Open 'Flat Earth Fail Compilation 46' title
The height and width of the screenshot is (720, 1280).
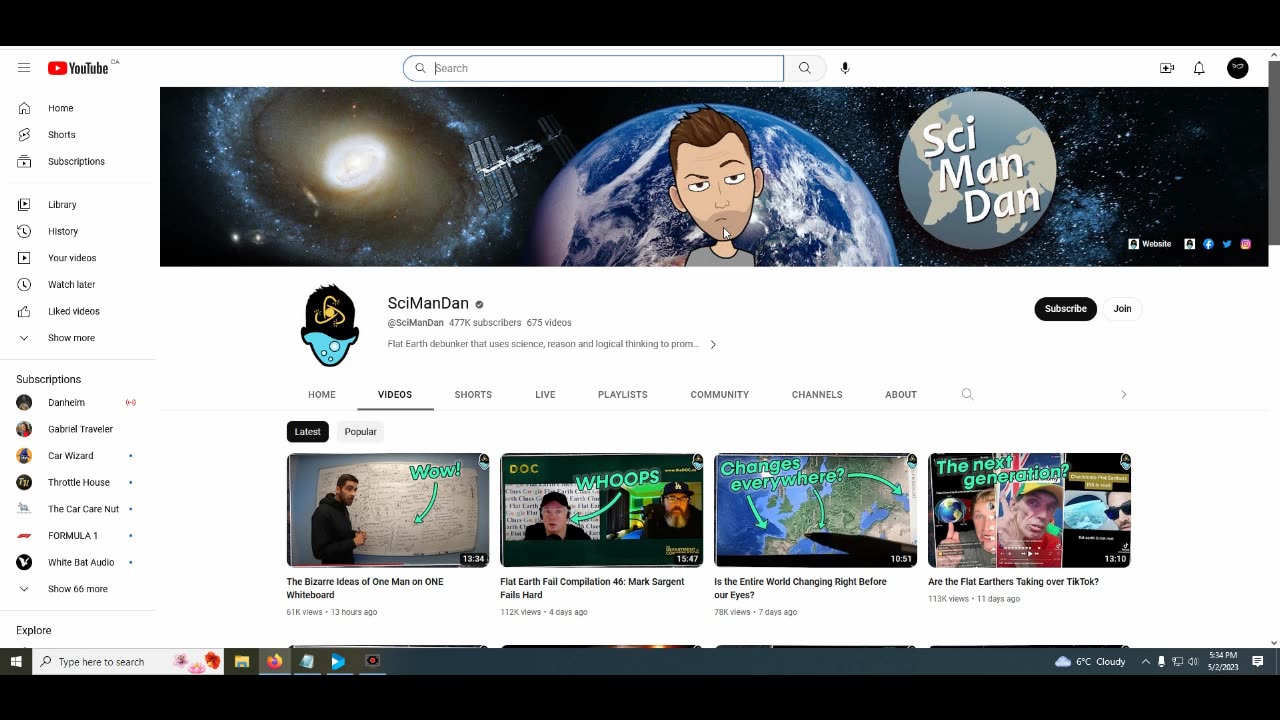592,588
